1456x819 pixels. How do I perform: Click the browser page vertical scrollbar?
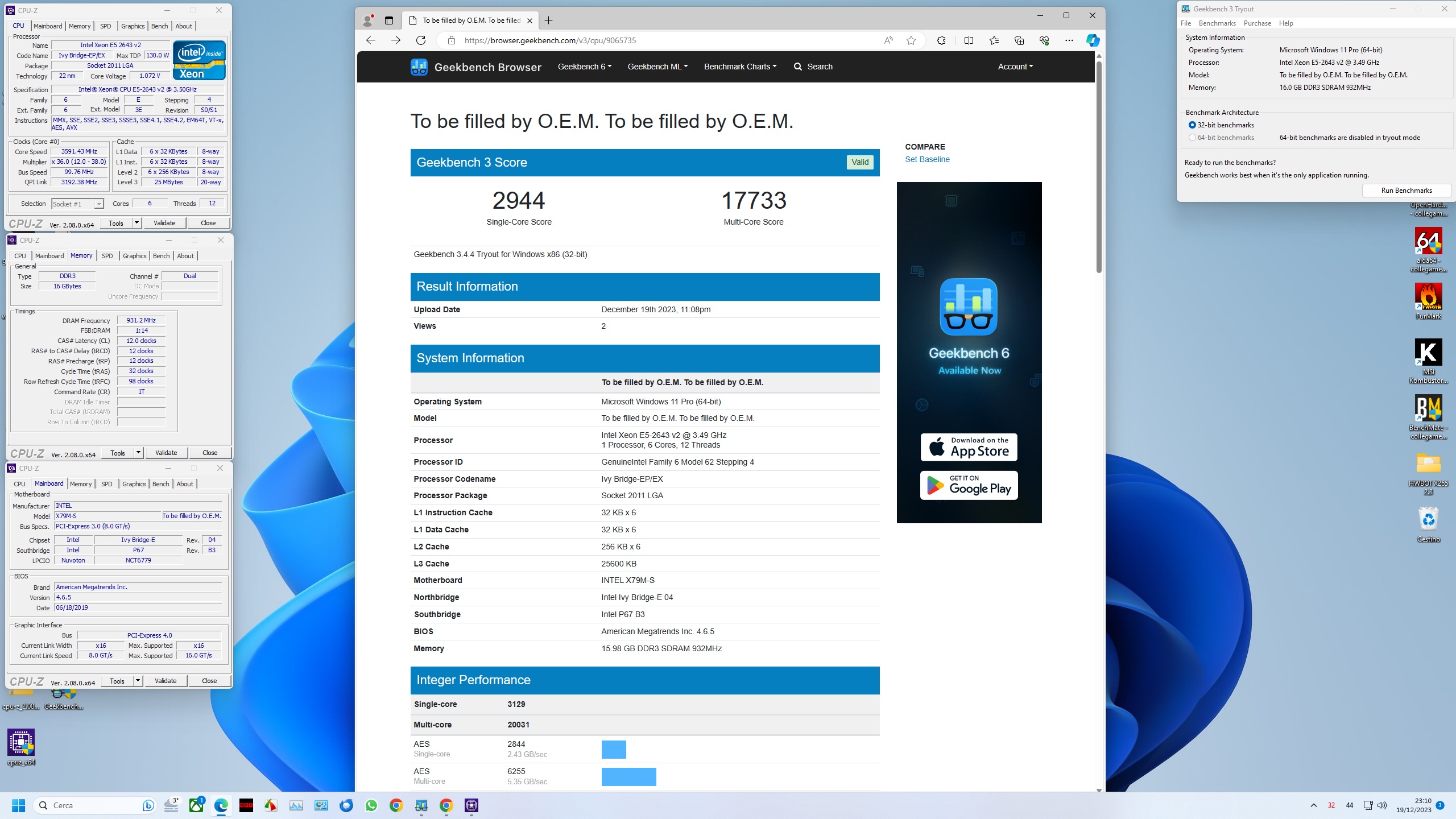tap(1099, 167)
